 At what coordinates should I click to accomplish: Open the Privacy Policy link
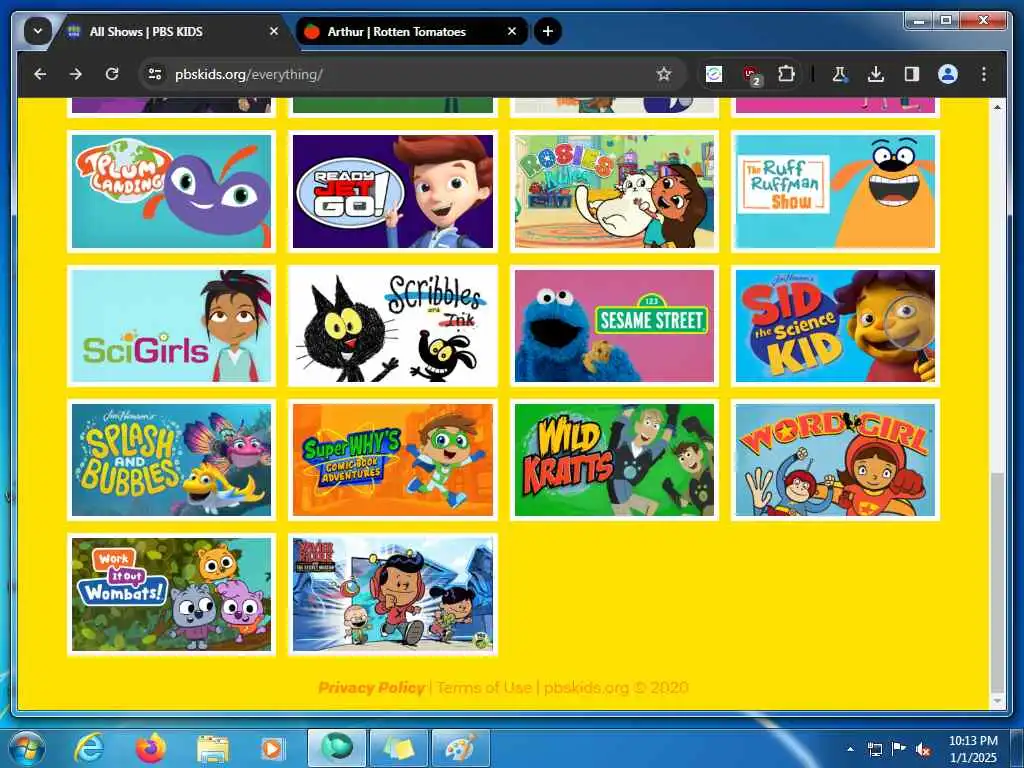pos(372,688)
